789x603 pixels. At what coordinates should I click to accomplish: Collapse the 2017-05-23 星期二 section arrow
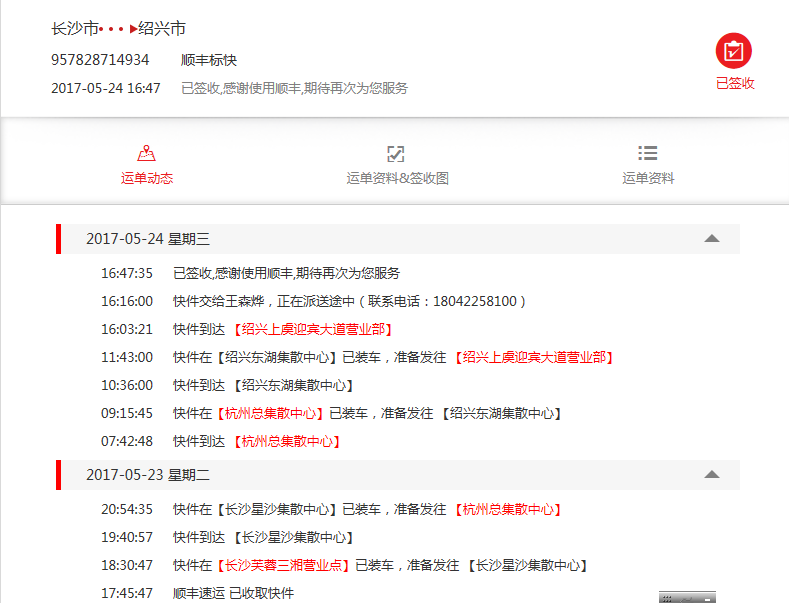712,475
